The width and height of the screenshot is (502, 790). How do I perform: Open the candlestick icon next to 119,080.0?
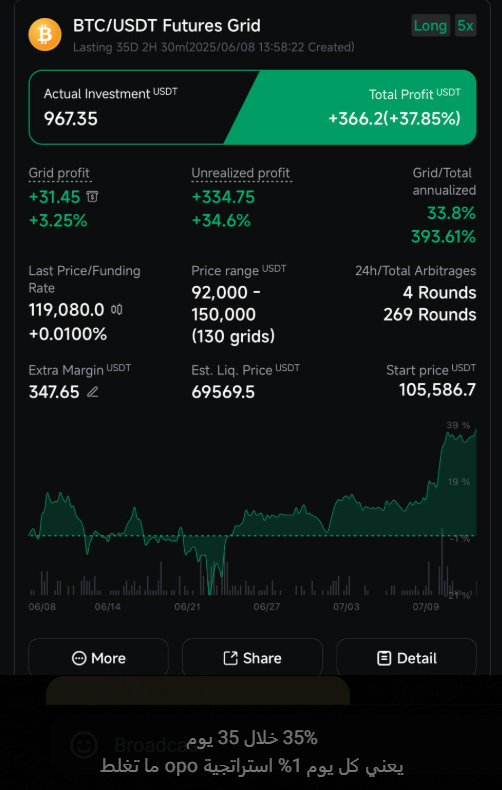116,309
